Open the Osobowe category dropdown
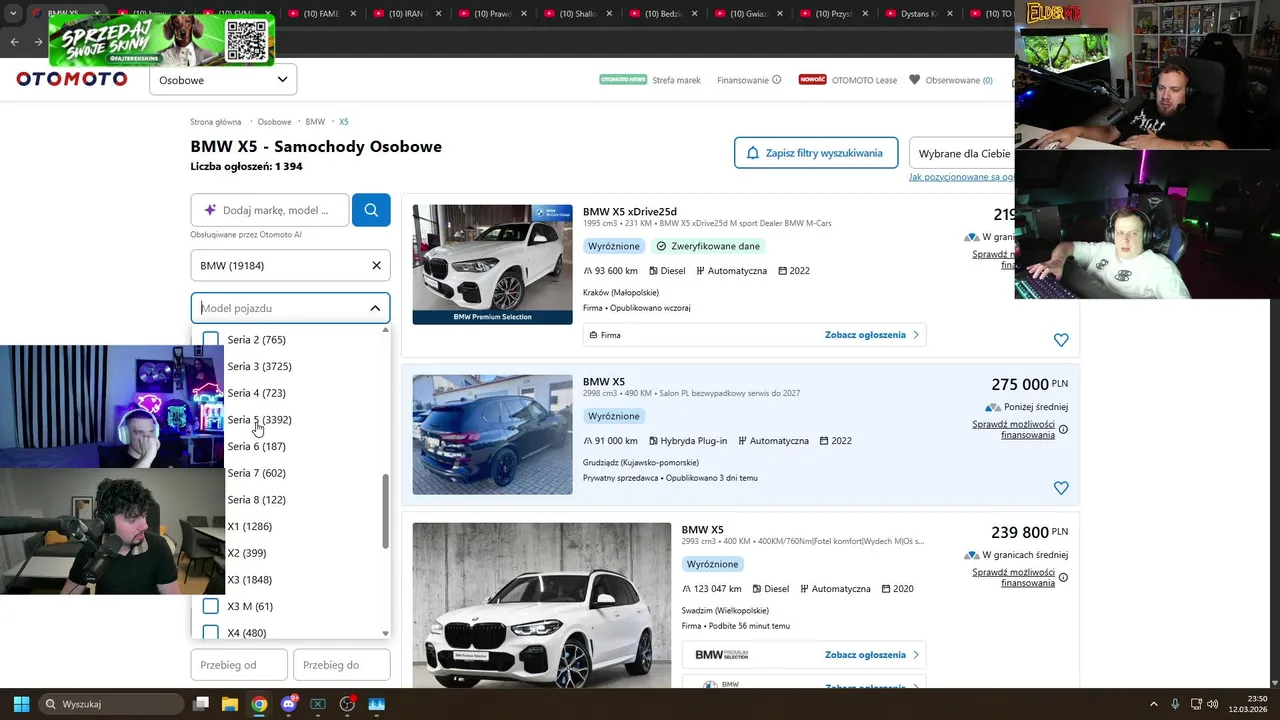 coord(223,80)
